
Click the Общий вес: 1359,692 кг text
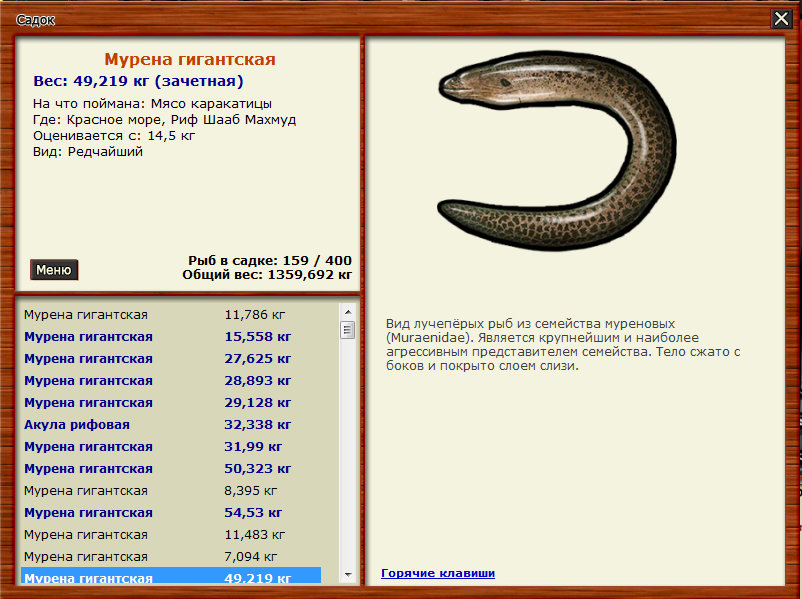coord(267,275)
